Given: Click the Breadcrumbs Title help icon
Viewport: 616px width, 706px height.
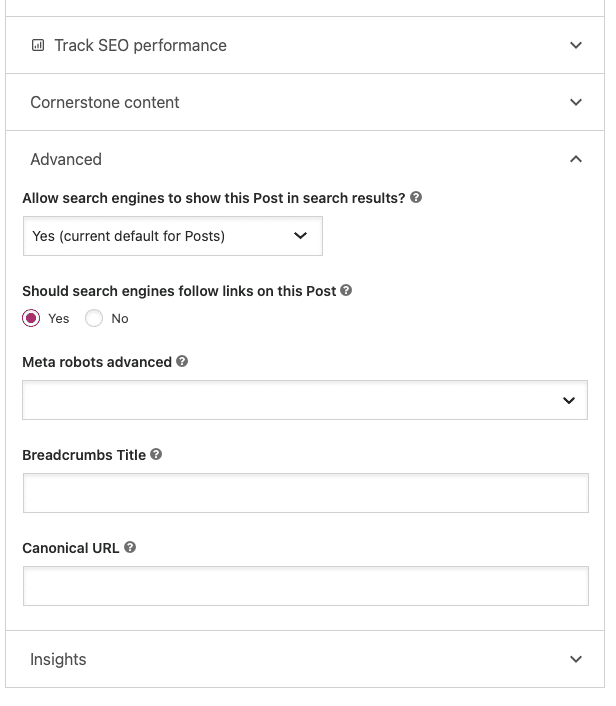Looking at the screenshot, I should (x=156, y=454).
